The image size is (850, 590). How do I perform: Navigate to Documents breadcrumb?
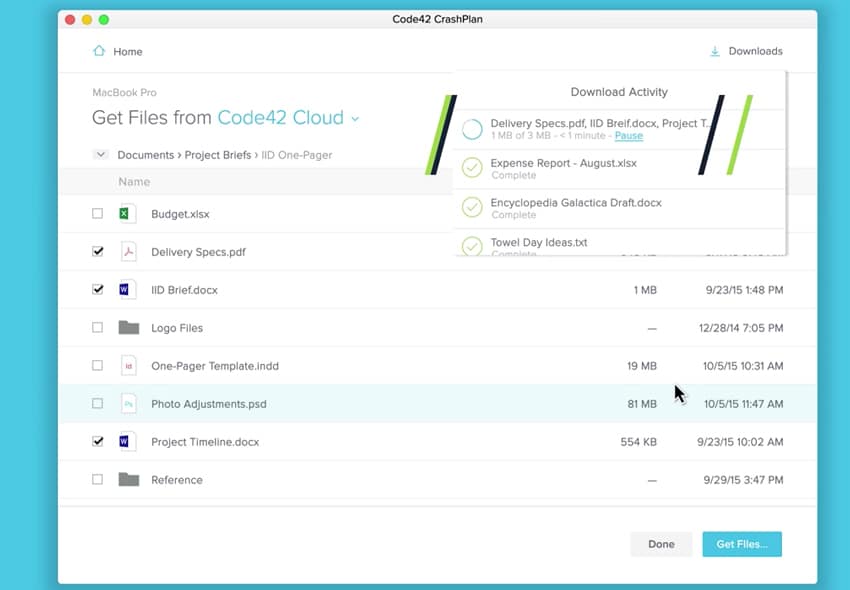145,155
